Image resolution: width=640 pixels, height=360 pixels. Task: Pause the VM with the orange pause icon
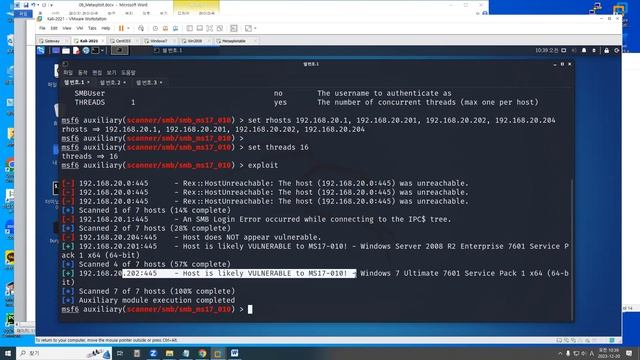tap(121, 28)
